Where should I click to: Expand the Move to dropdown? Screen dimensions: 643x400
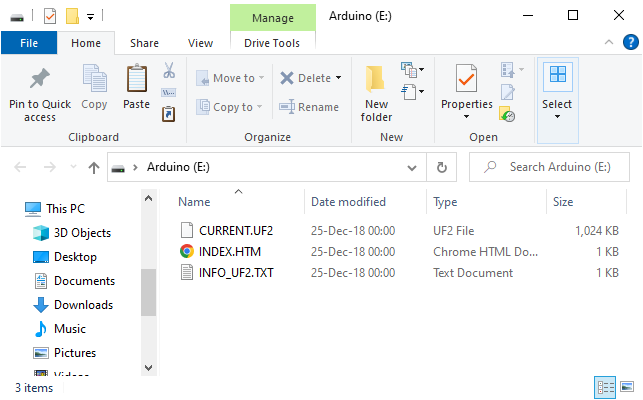pos(261,78)
